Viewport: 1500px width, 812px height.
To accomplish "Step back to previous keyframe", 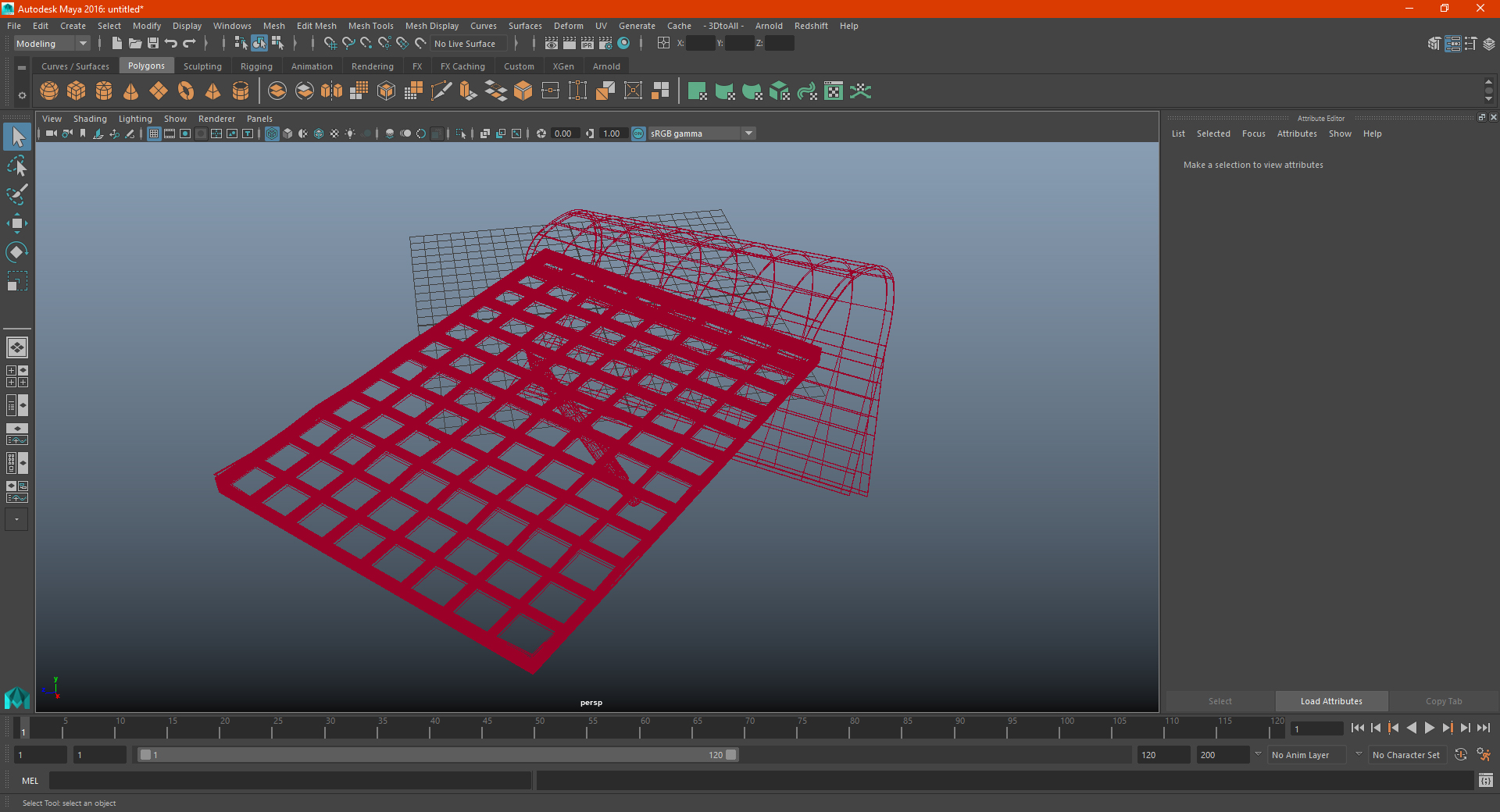I will point(1393,728).
